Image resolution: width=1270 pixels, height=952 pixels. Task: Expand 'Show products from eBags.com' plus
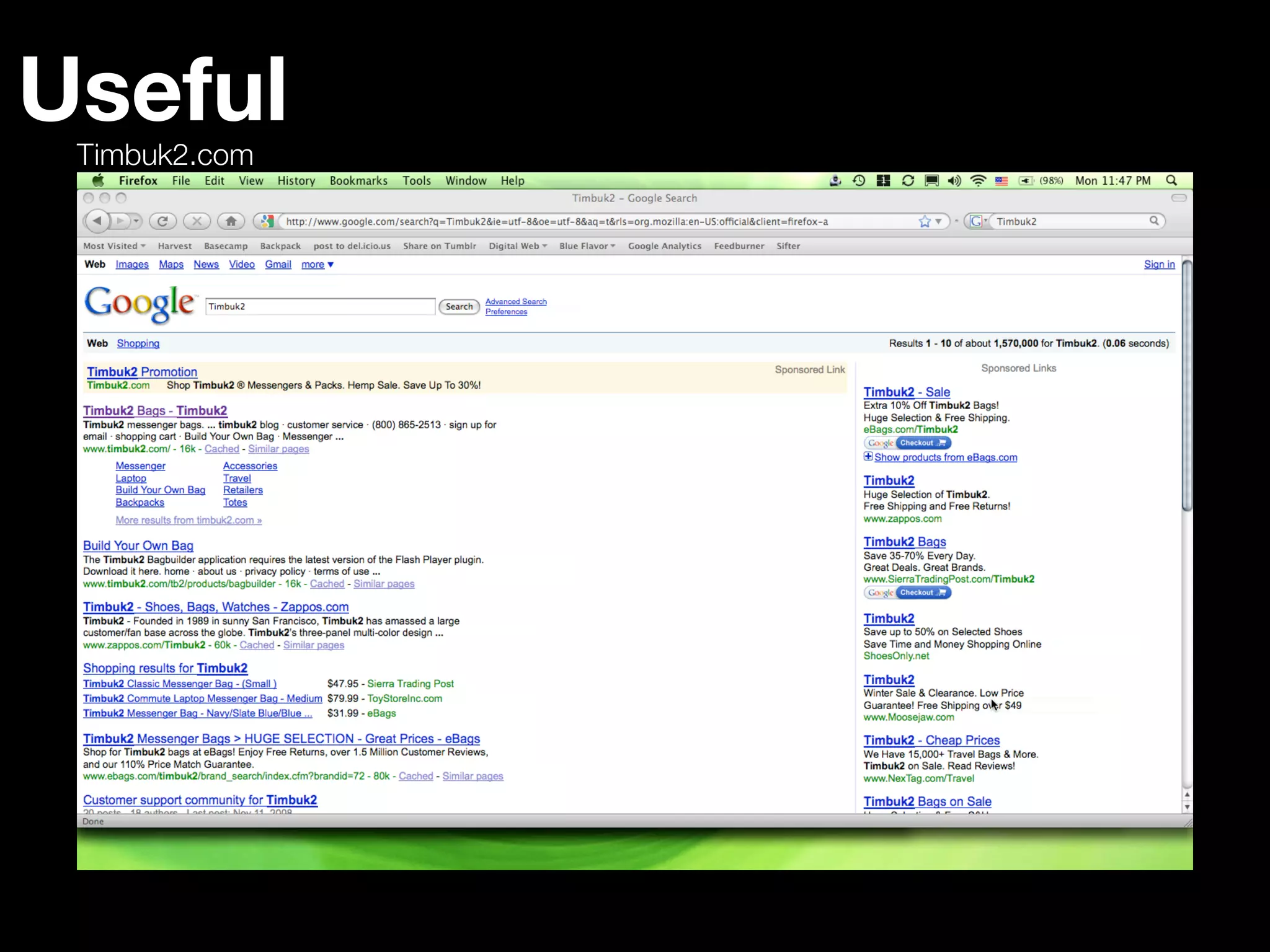tap(868, 457)
